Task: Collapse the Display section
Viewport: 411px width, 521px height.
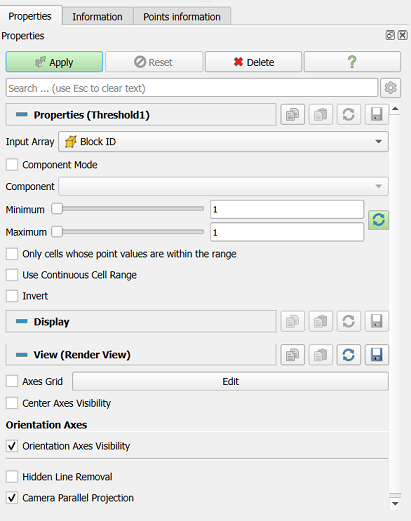Action: 141,322
